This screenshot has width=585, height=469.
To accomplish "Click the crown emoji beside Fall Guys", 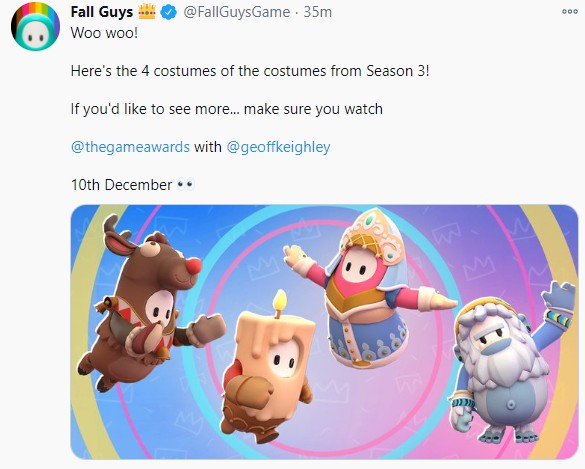I will (147, 12).
